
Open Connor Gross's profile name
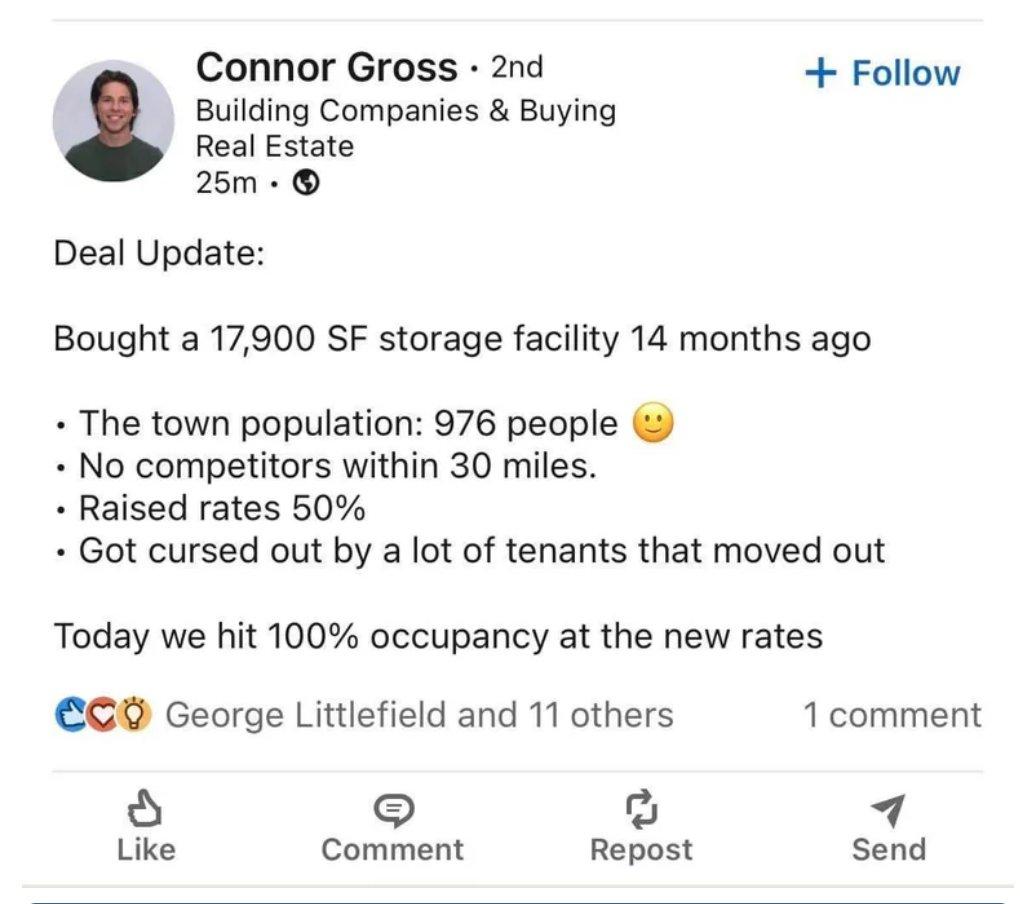click(327, 68)
